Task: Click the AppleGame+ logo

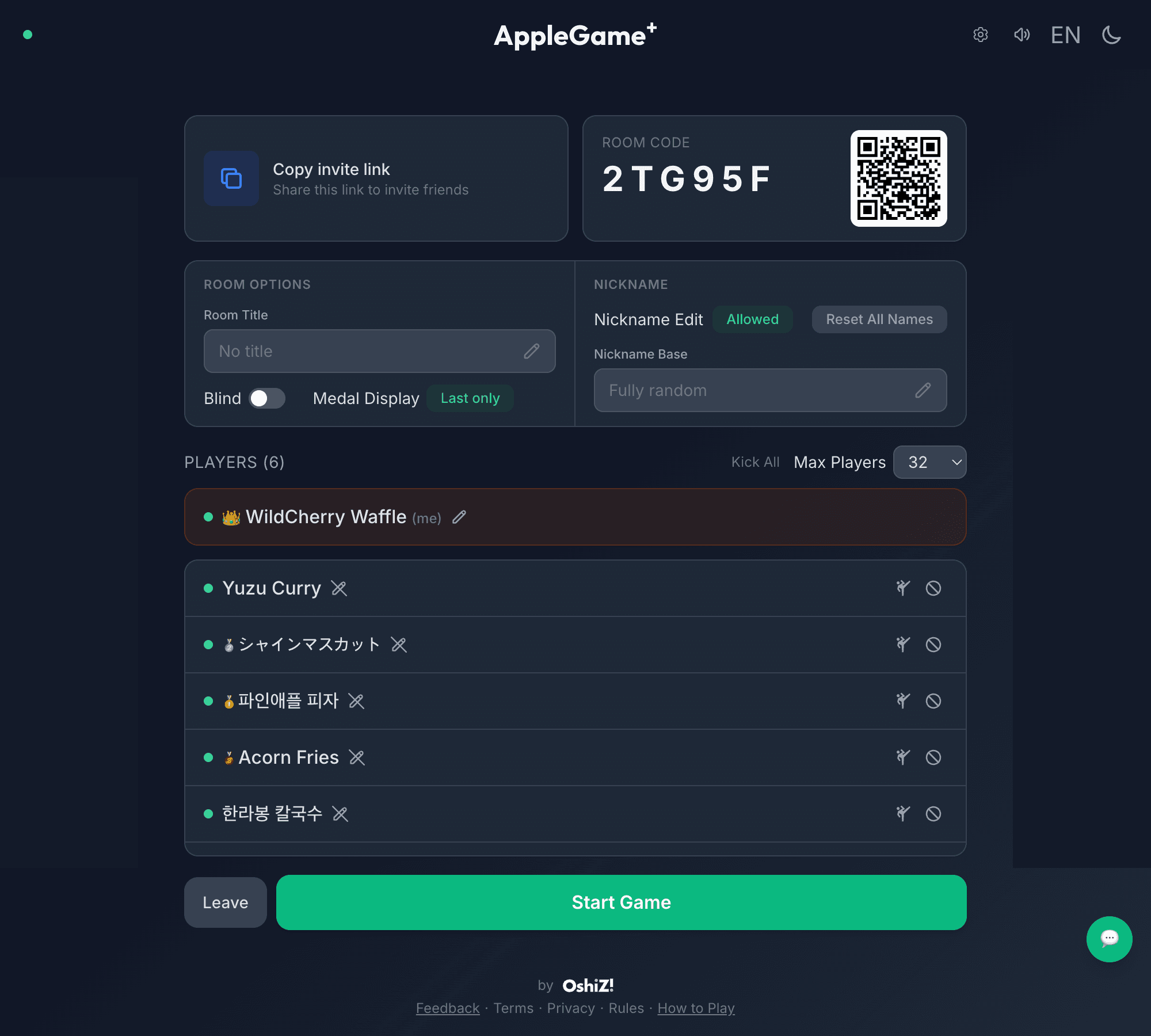Action: 575,35
